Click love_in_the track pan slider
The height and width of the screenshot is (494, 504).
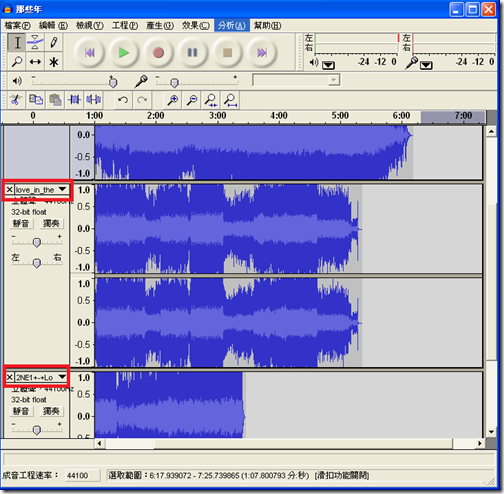(x=37, y=263)
